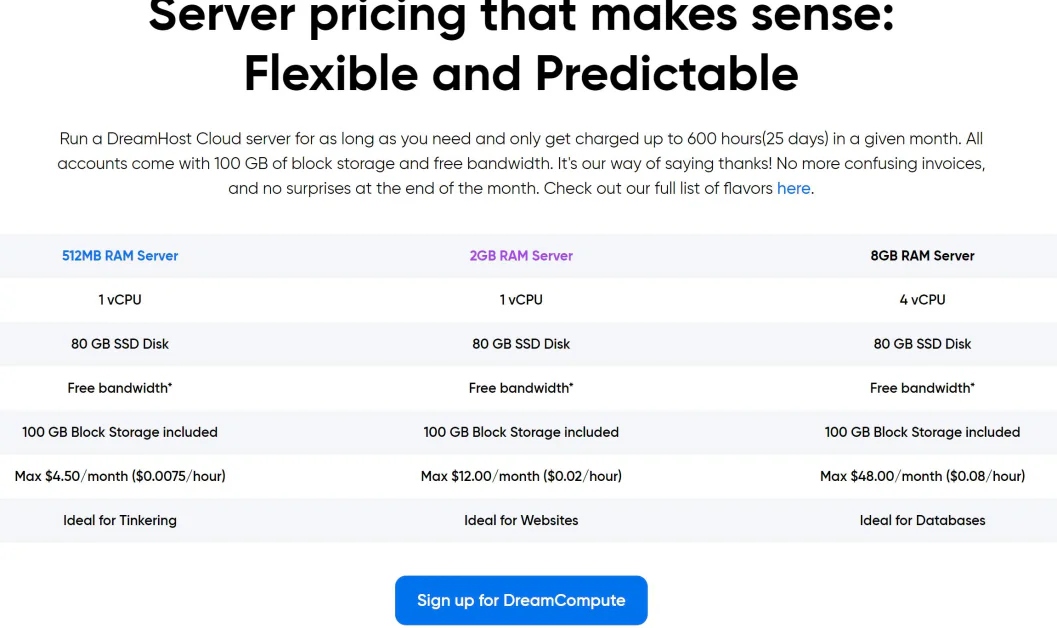Click the Max $12.00/month price text
The width and height of the screenshot is (1057, 628).
click(521, 476)
